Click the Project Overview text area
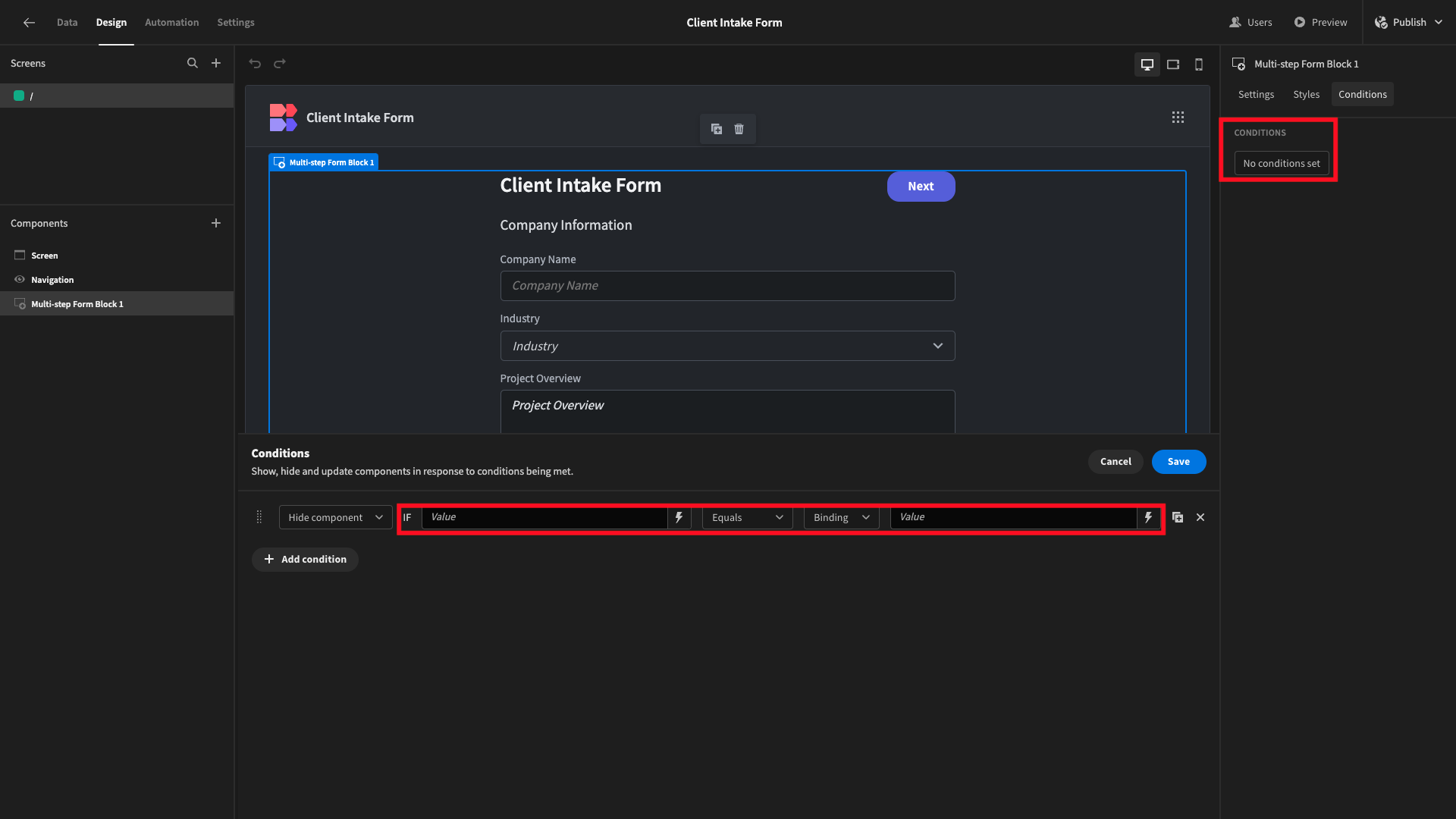Screen dimensions: 1456x819 727,412
